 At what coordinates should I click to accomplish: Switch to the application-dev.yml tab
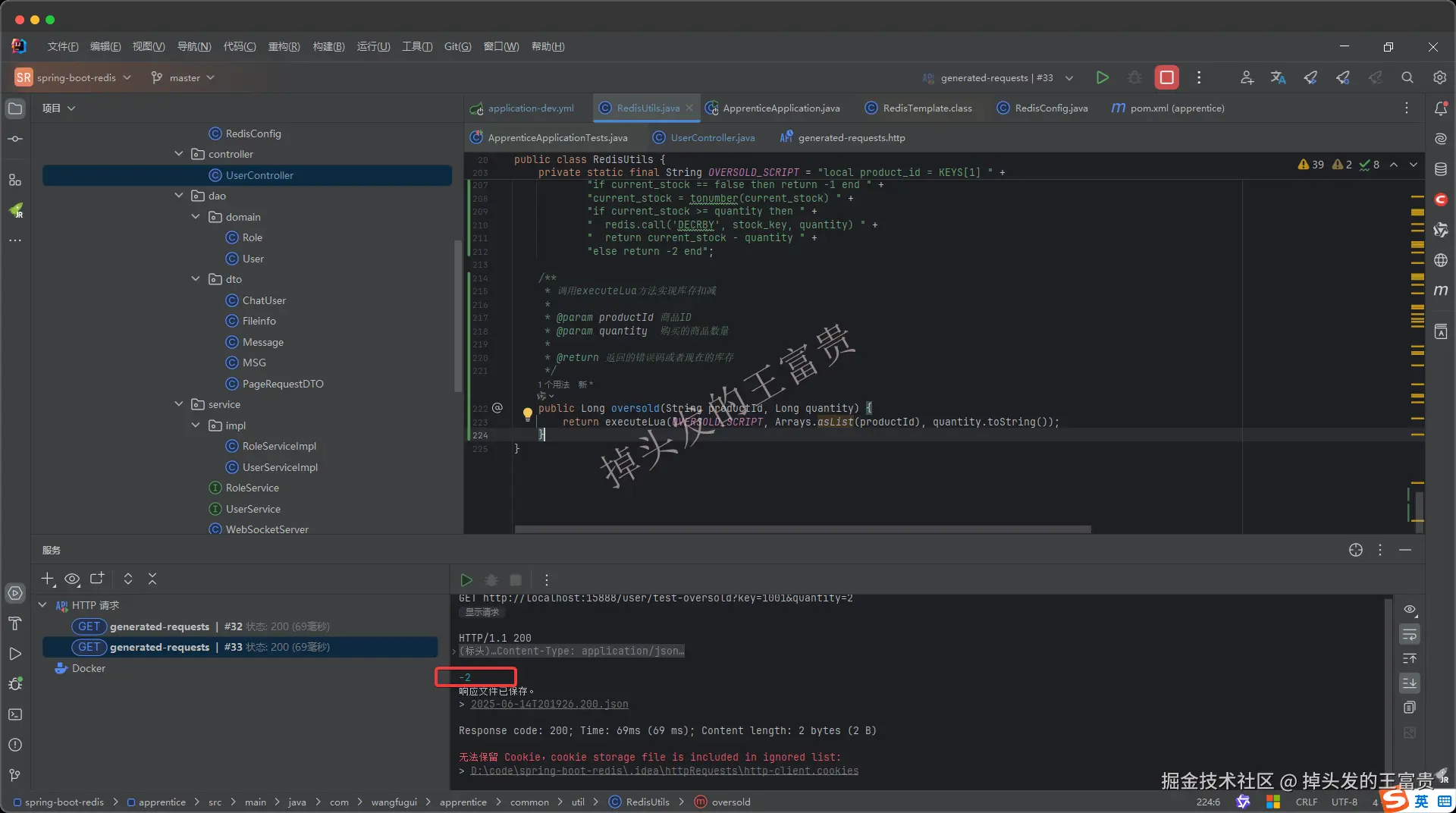(522, 108)
